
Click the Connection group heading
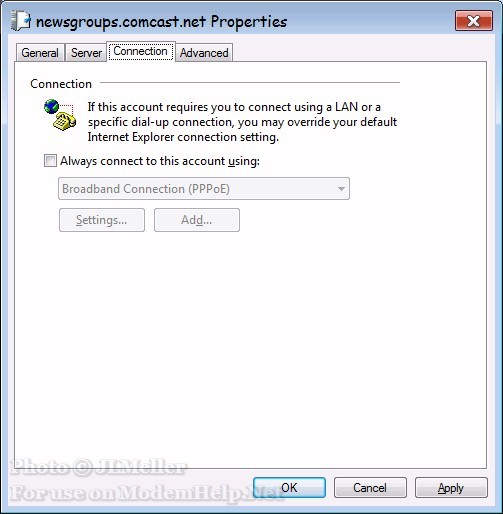tap(61, 84)
